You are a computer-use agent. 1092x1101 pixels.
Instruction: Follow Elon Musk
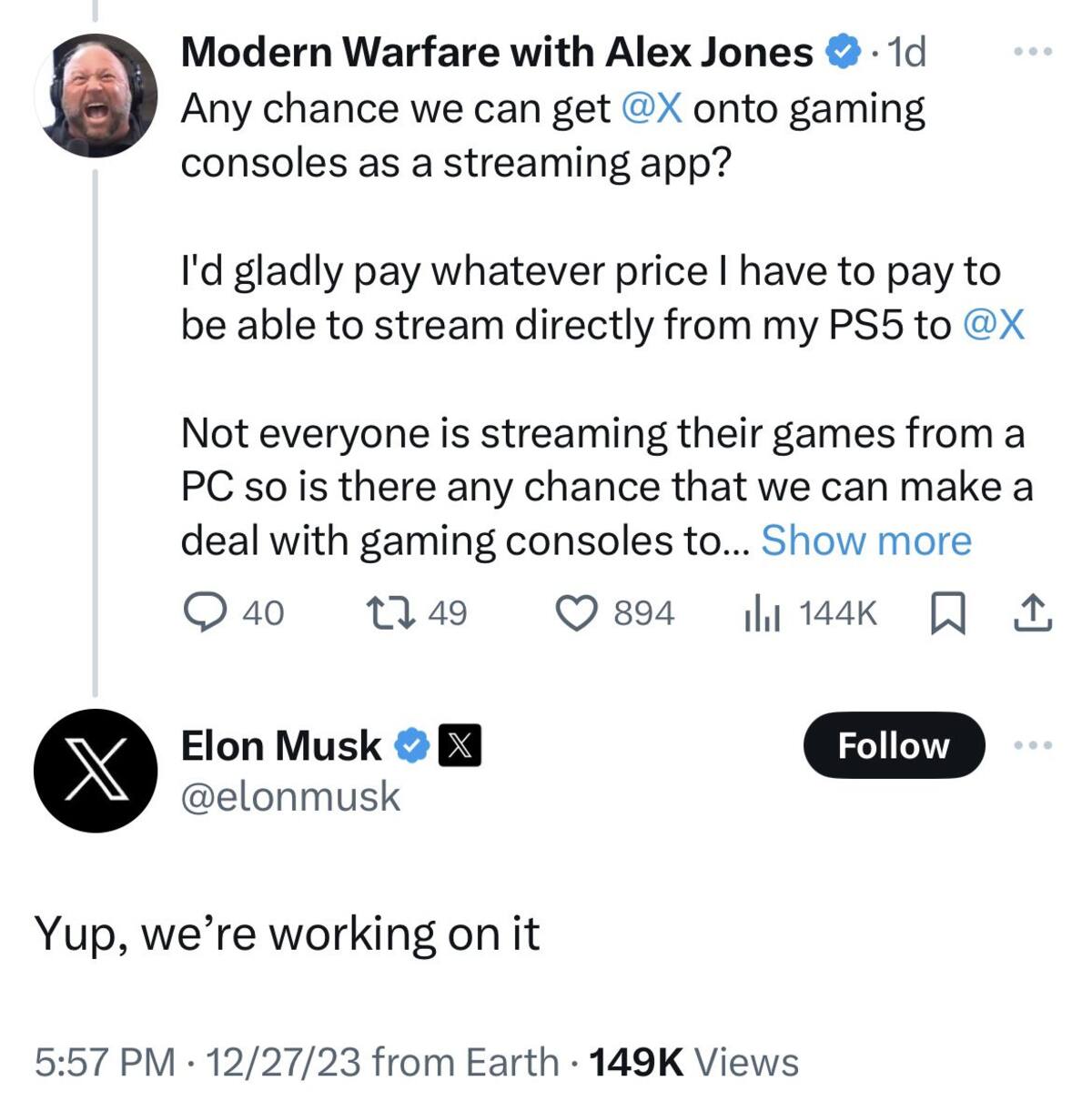pos(894,745)
